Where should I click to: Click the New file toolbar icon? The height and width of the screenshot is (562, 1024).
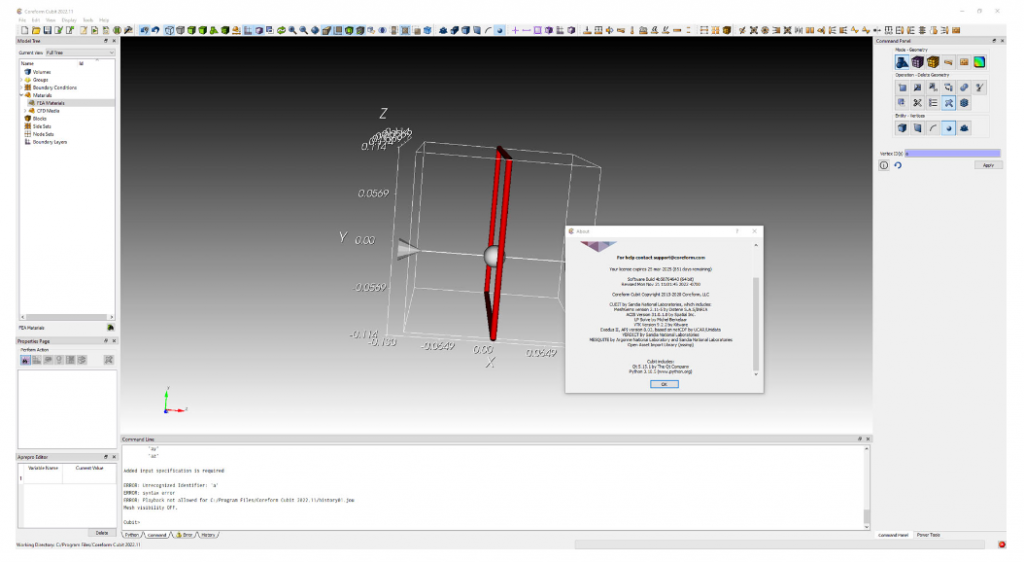click(24, 30)
